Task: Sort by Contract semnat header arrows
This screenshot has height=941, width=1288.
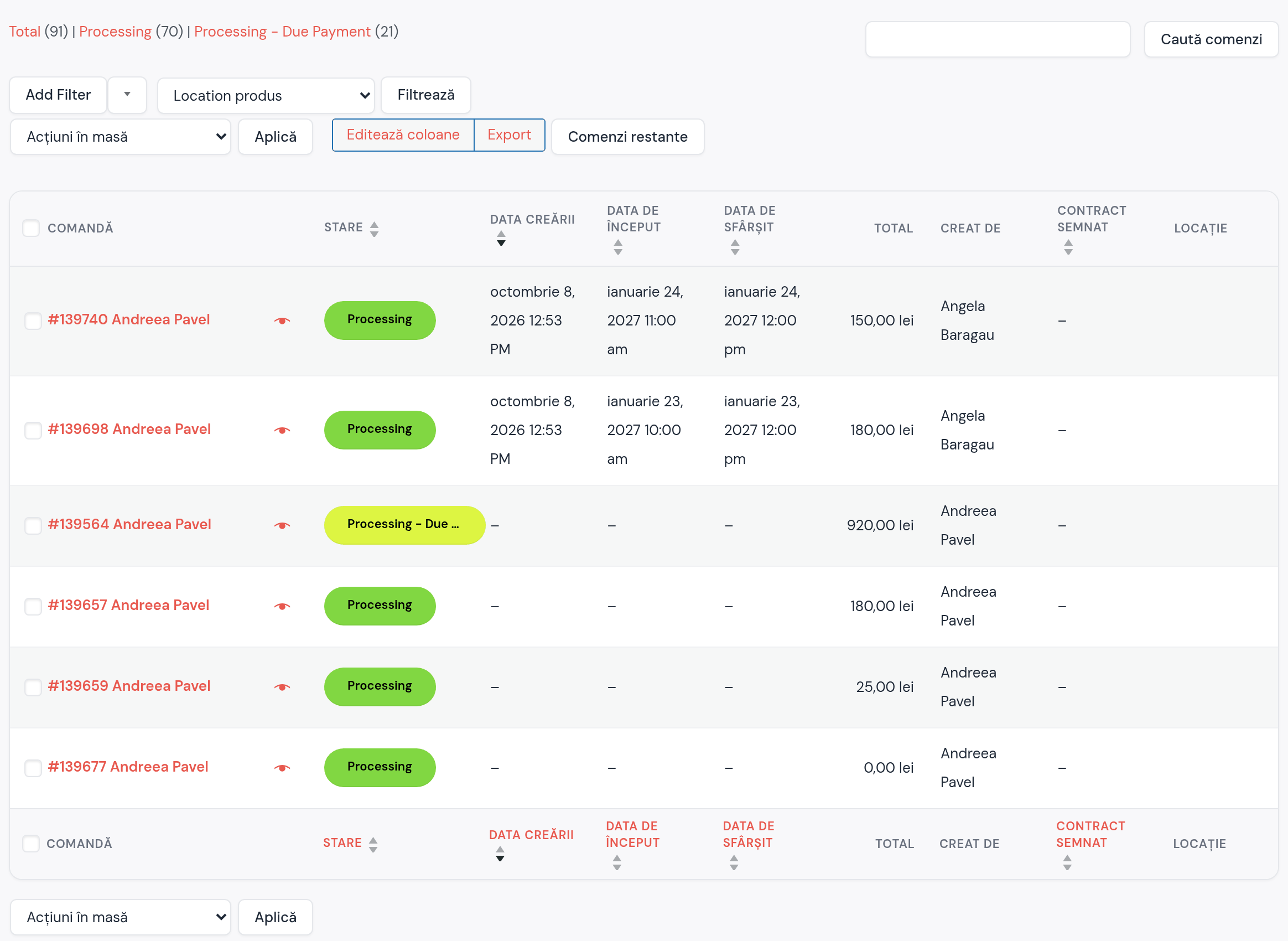Action: coord(1068,247)
